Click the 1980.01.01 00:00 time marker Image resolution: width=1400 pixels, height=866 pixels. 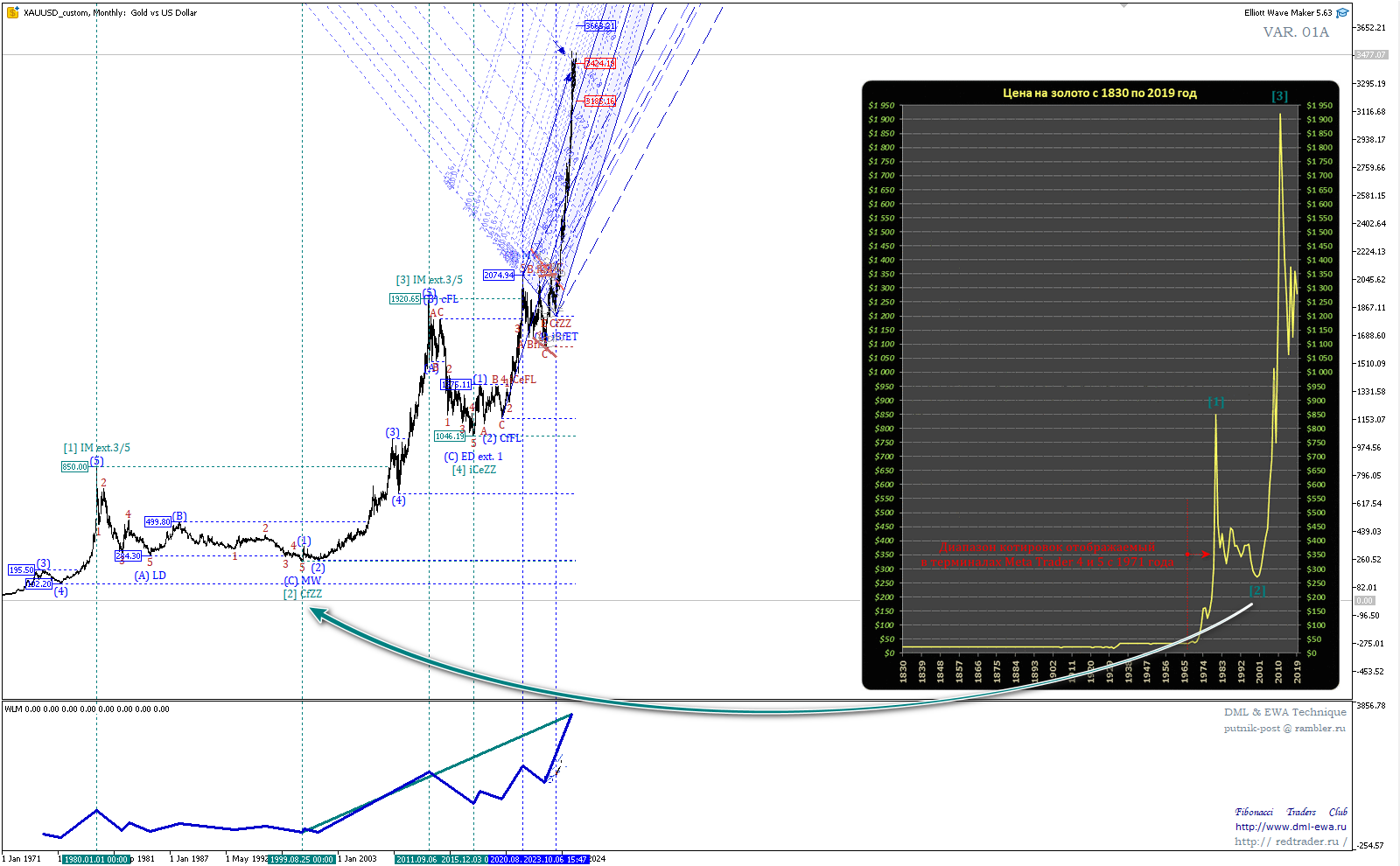pos(96,859)
